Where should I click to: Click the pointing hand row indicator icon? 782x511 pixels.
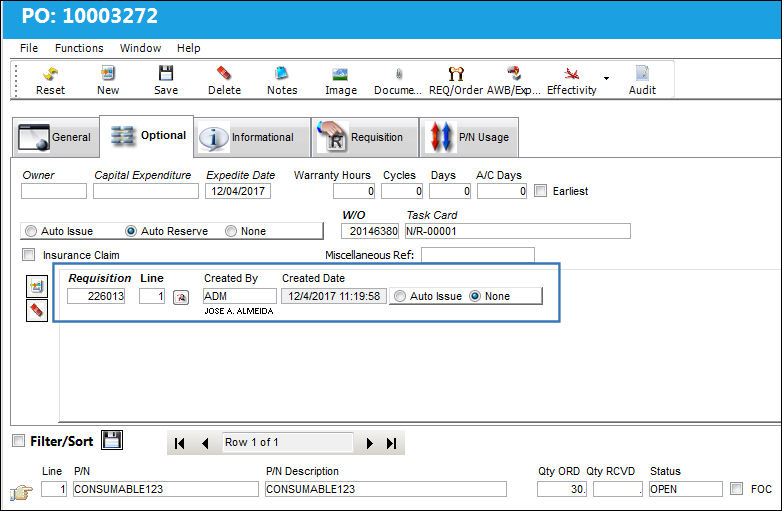click(x=21, y=492)
